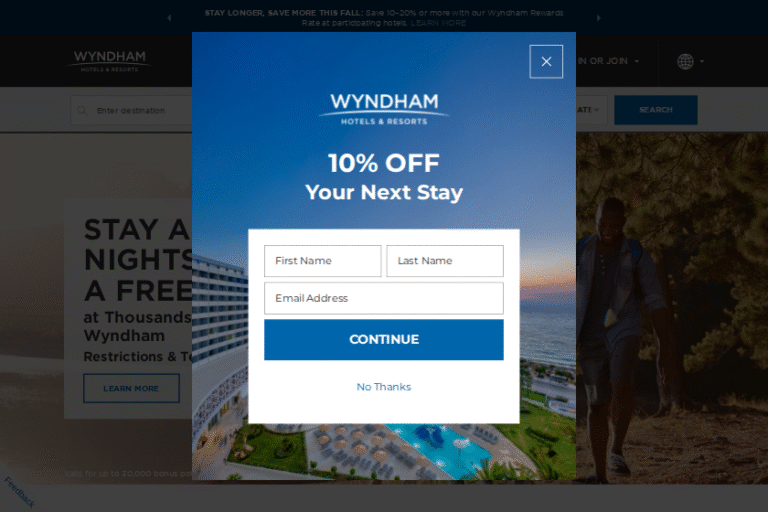The height and width of the screenshot is (512, 768).
Task: Click the Enter destination search field
Action: coord(131,110)
